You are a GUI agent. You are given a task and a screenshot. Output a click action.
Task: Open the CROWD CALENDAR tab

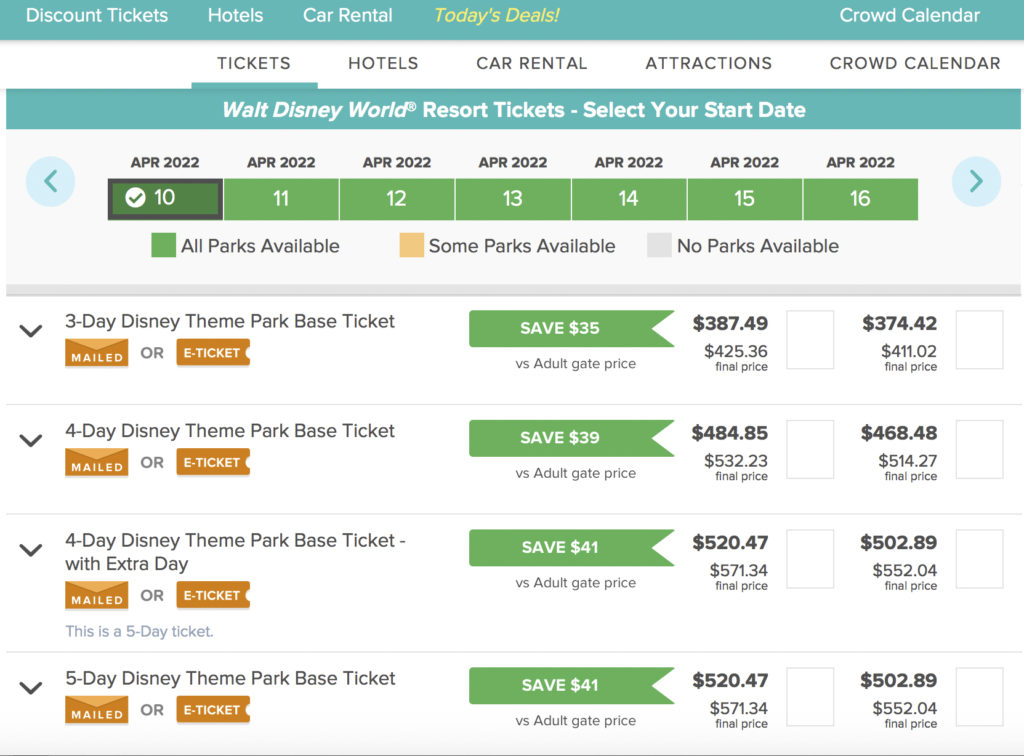point(914,63)
